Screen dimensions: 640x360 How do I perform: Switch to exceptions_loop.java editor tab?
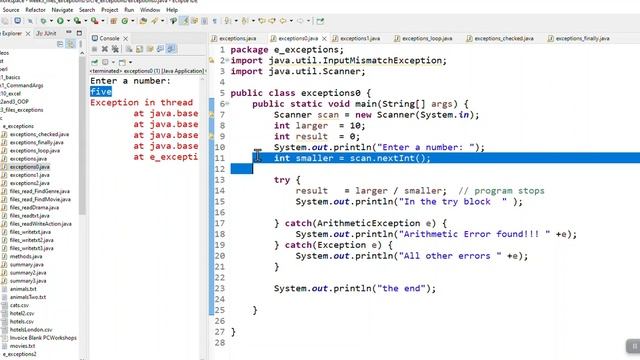(x=424, y=38)
